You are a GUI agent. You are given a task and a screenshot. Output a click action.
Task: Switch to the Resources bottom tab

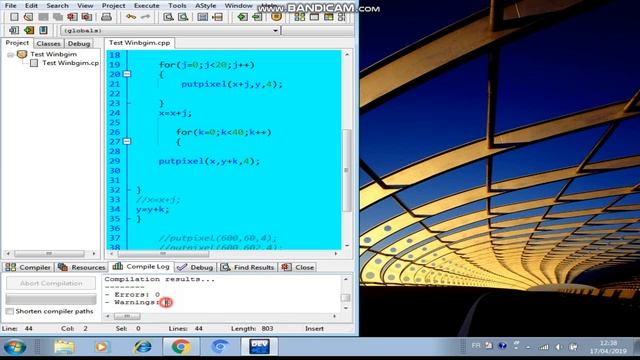pyautogui.click(x=81, y=267)
